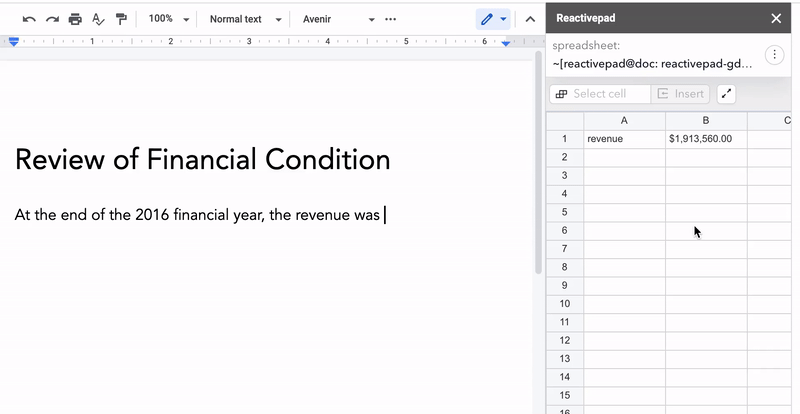Click the left indent marker on ruler

14,42
